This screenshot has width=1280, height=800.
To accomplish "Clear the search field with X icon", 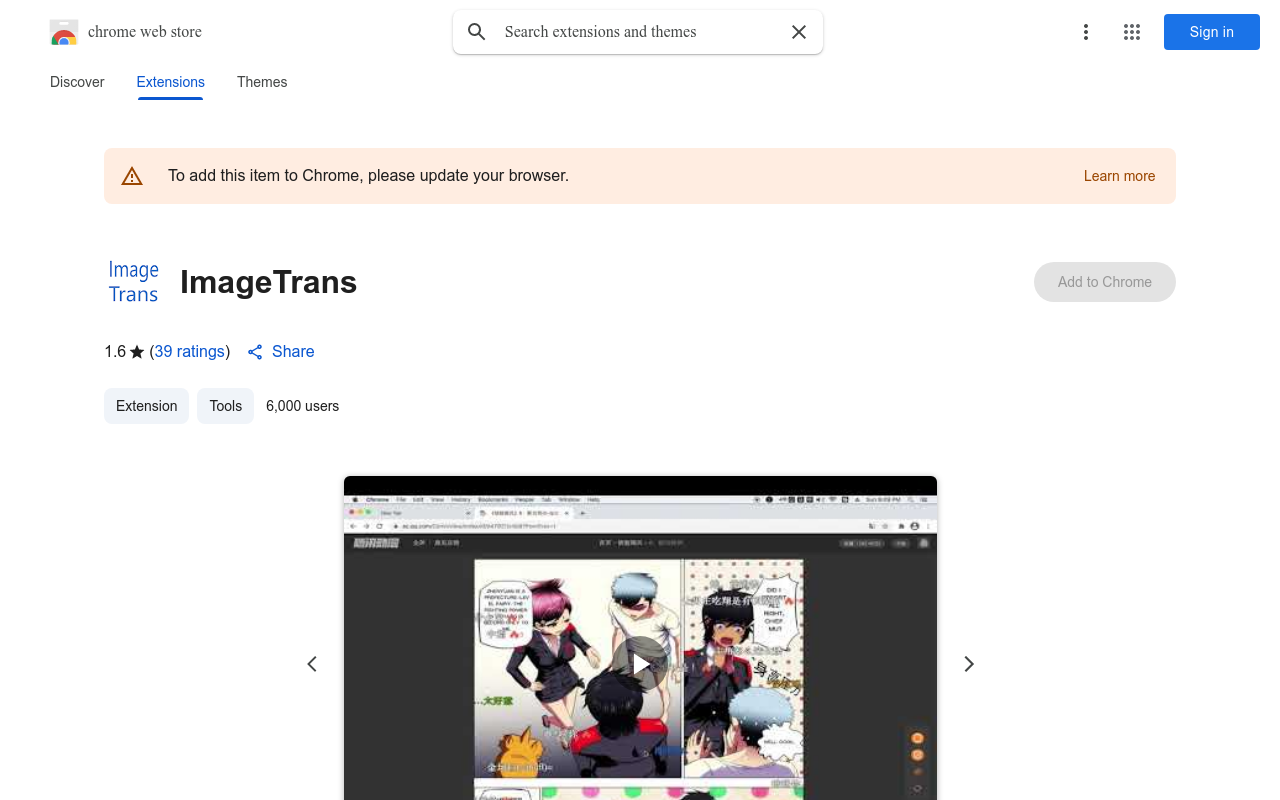I will point(799,32).
